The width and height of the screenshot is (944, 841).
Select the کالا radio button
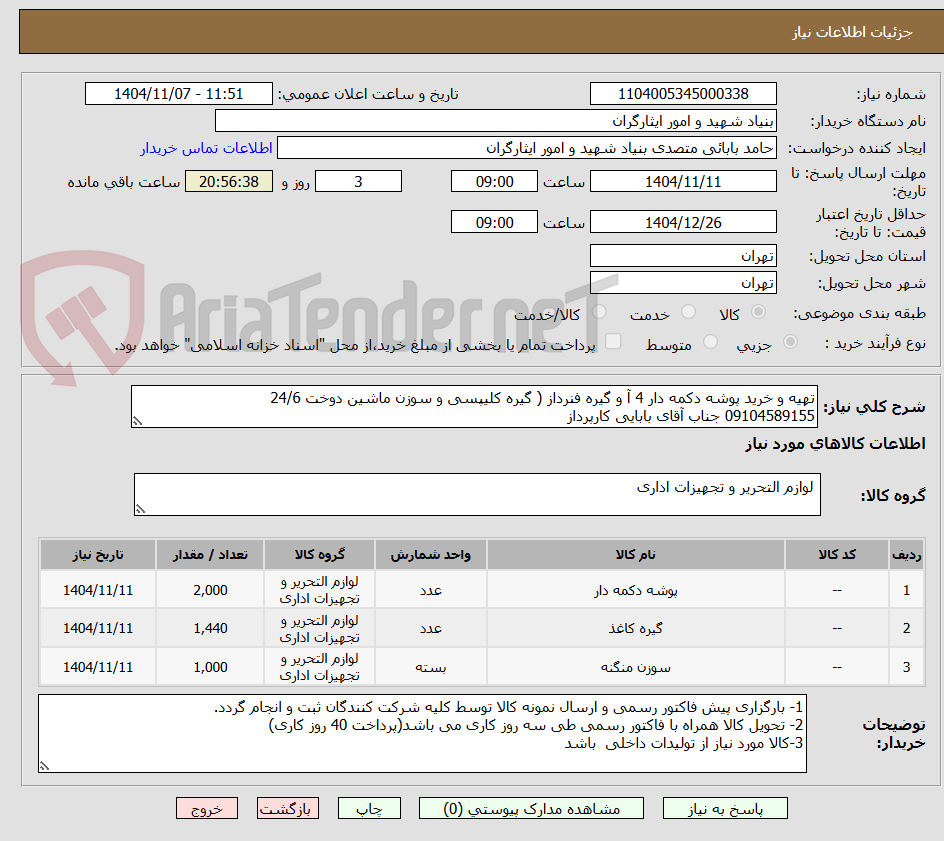pos(759,312)
